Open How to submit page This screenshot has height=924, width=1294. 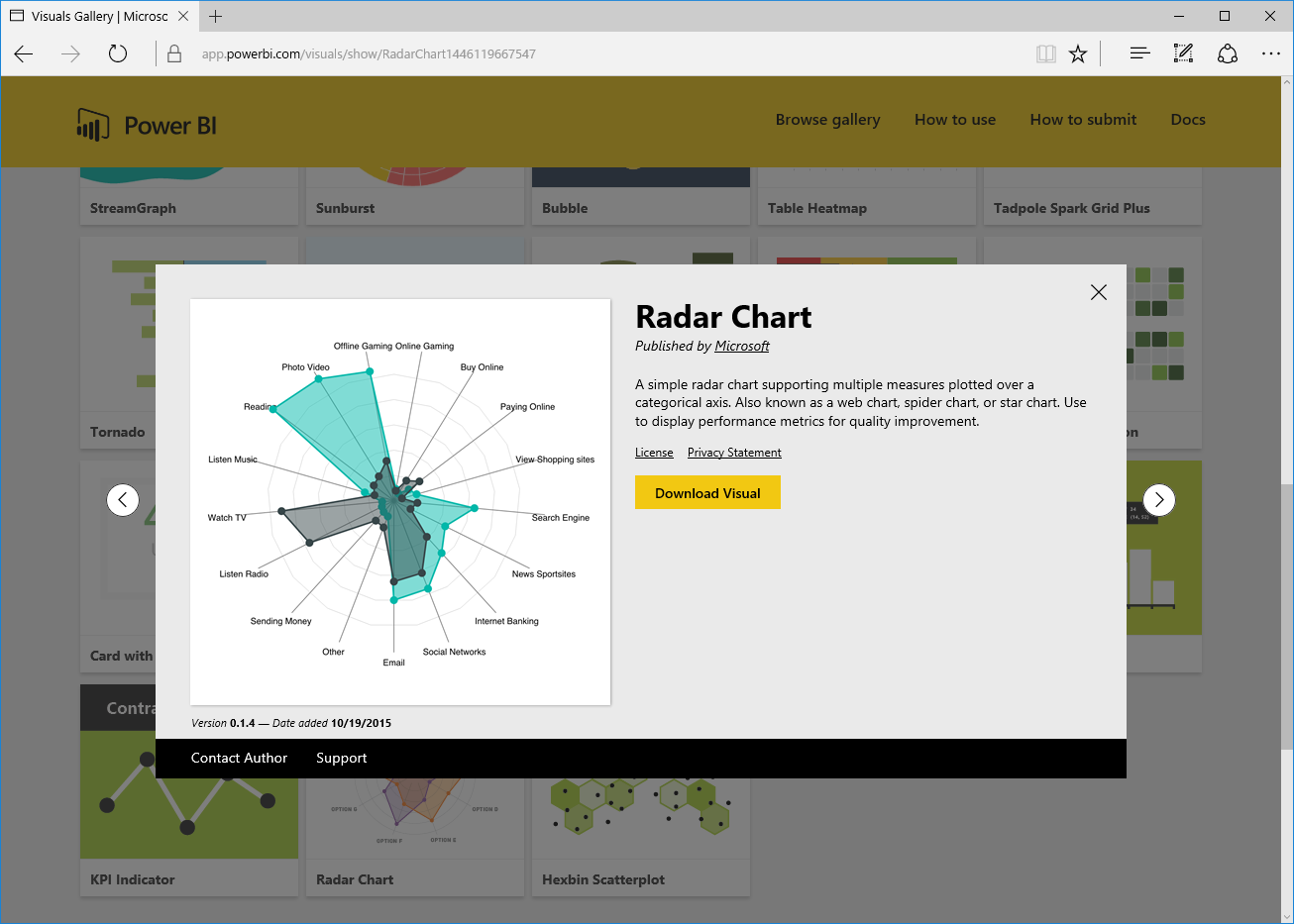click(1083, 120)
